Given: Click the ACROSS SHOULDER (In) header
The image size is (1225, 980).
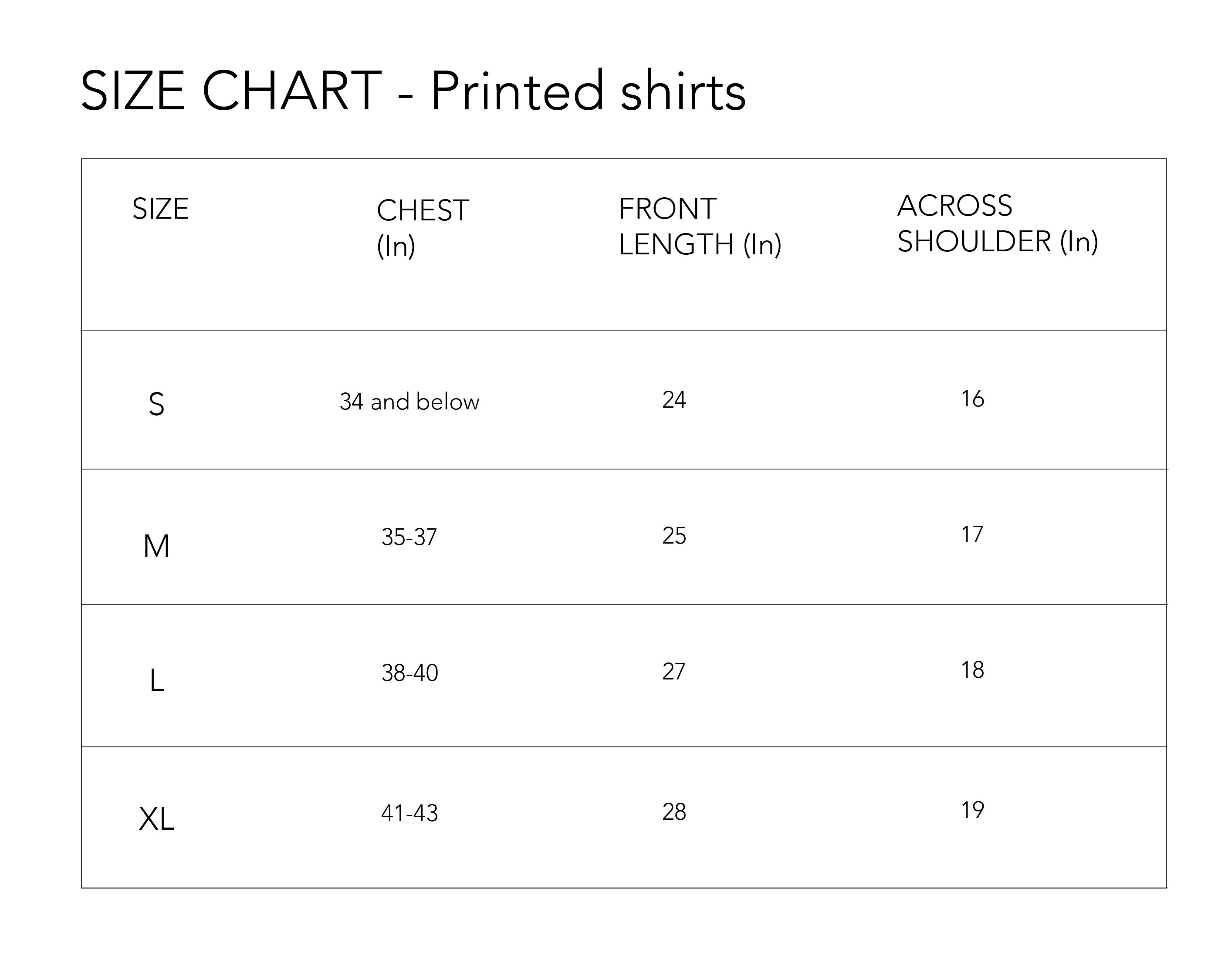Looking at the screenshot, I should (x=997, y=223).
